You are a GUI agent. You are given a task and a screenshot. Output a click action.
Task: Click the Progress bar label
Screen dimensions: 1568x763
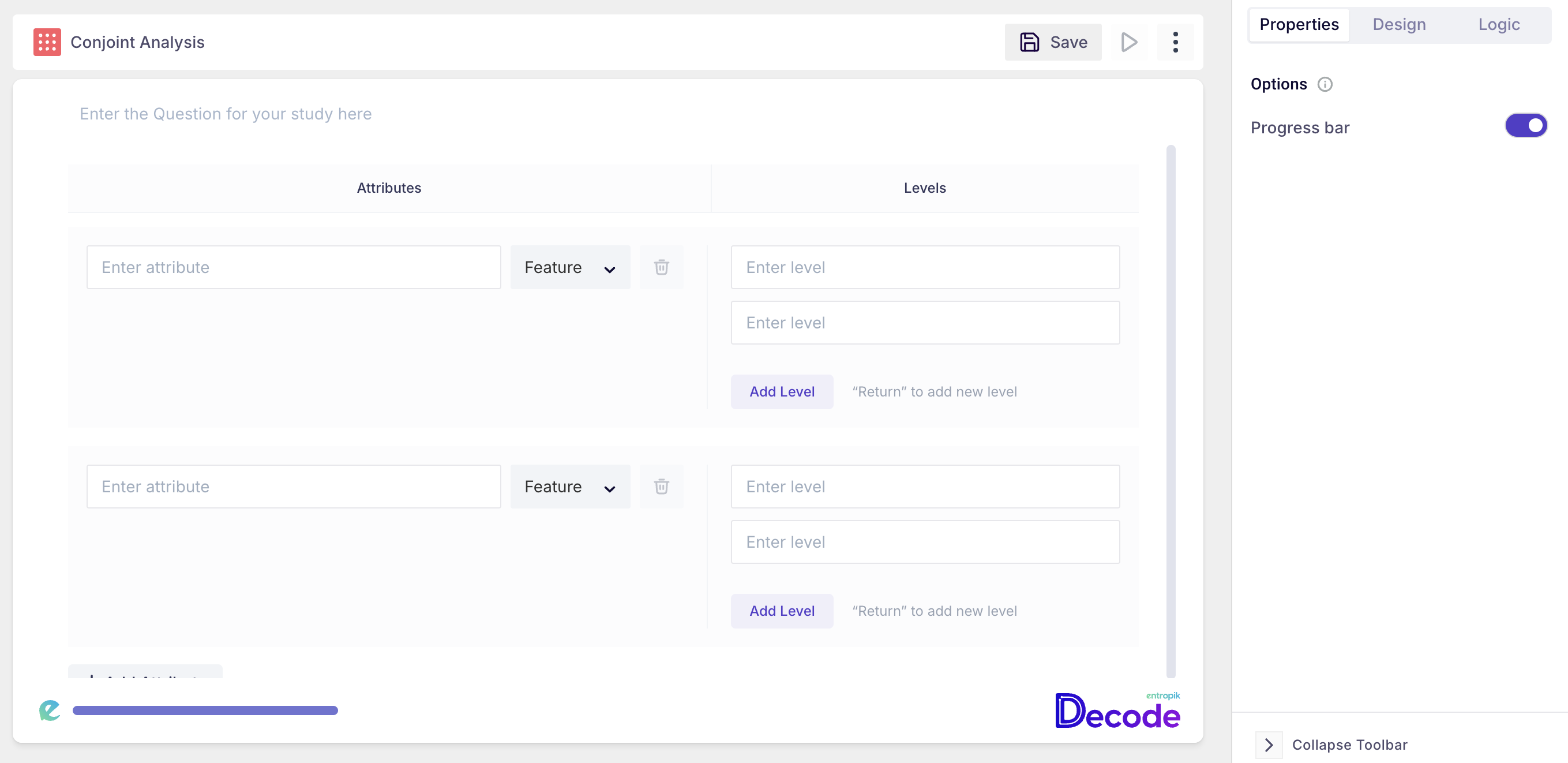[x=1300, y=128]
